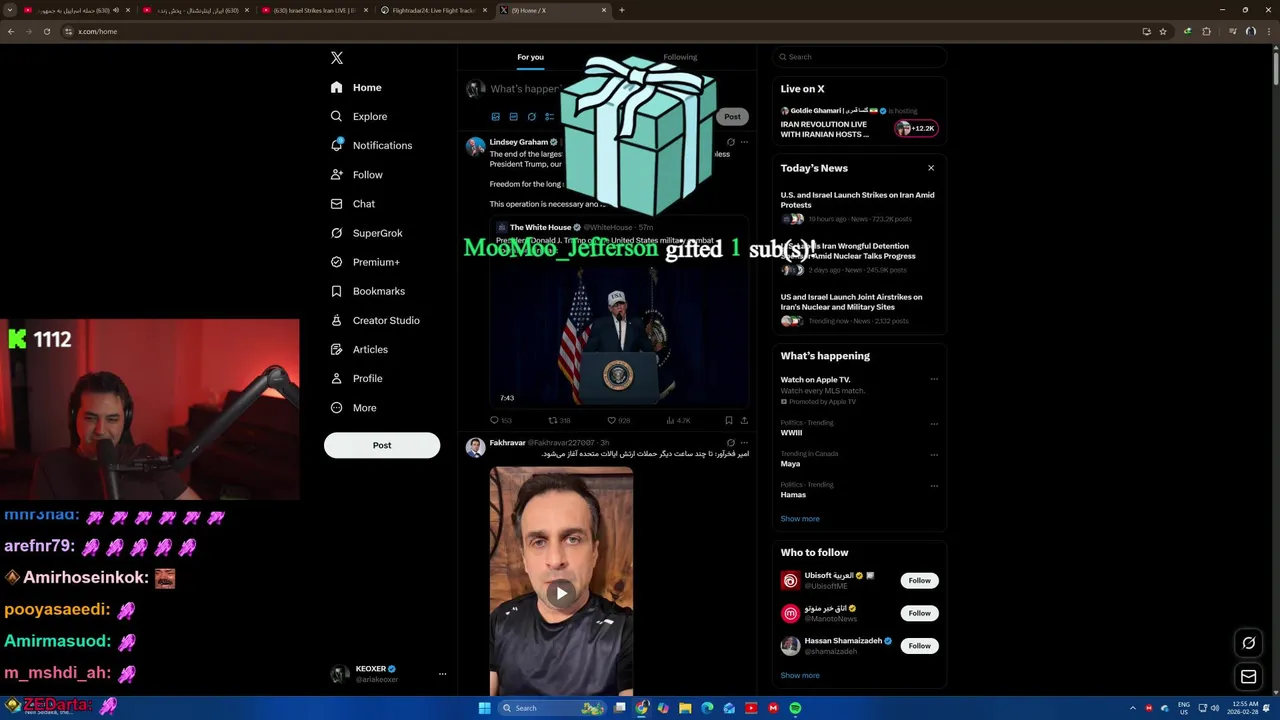This screenshot has width=1280, height=720.
Task: Play the White House Trump video
Action: [x=618, y=335]
